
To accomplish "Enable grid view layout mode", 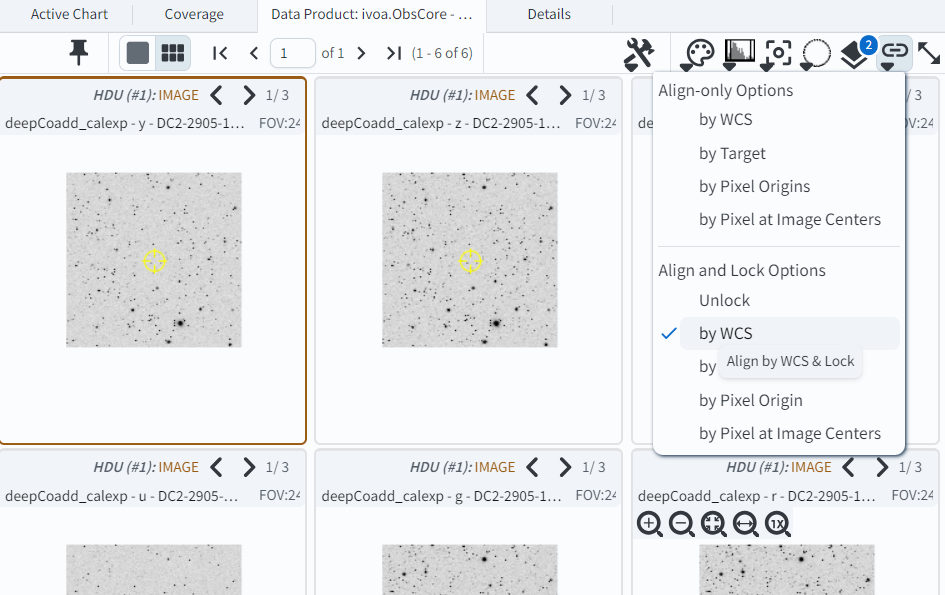I will 170,51.
